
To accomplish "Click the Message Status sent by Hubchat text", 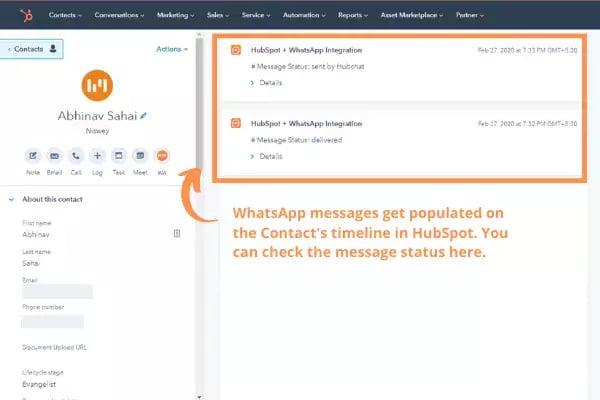I will (308, 67).
